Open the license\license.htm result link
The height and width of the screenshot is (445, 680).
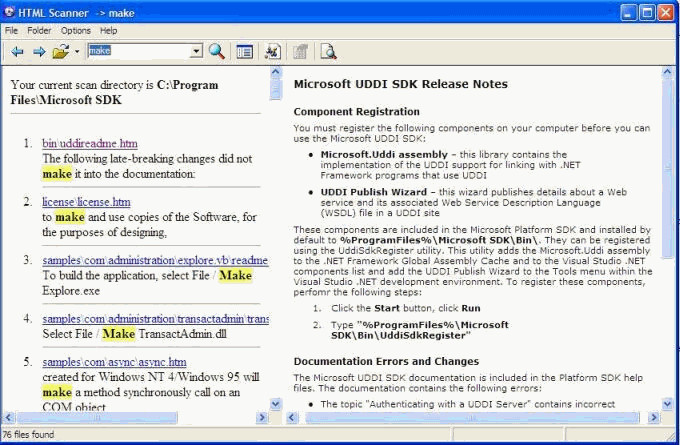point(86,202)
